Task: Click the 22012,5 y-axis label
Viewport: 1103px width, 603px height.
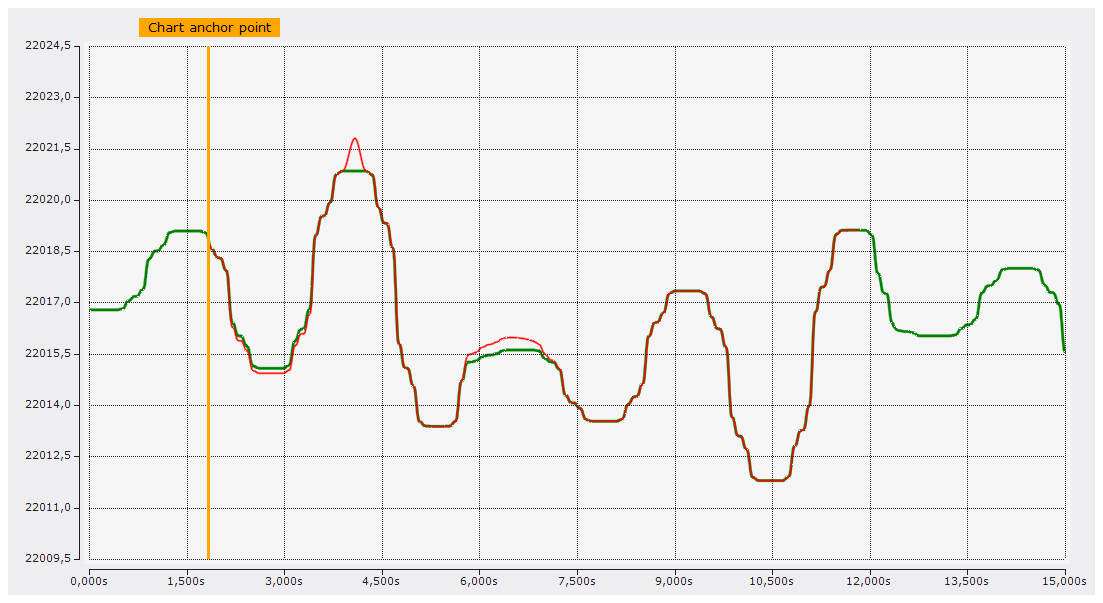Action: click(x=48, y=456)
